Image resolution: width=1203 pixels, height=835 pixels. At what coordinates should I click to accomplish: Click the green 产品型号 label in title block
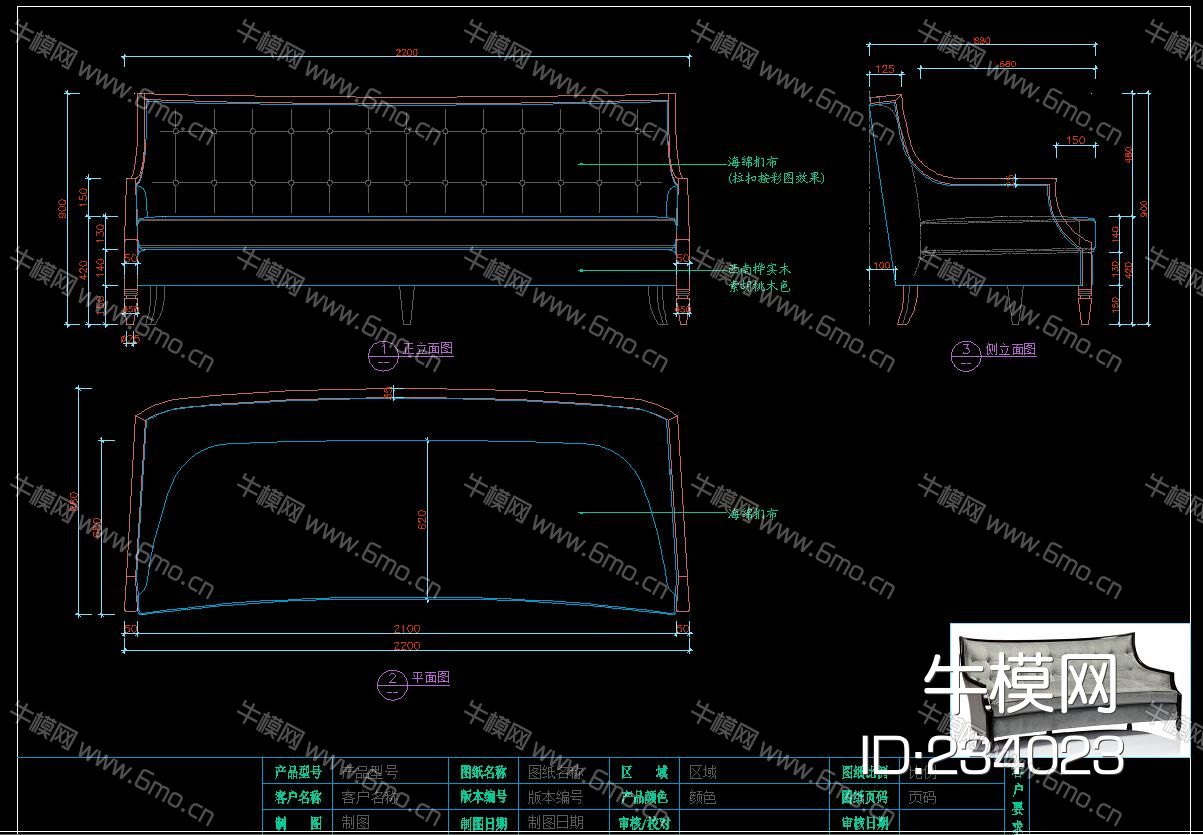coord(297,772)
